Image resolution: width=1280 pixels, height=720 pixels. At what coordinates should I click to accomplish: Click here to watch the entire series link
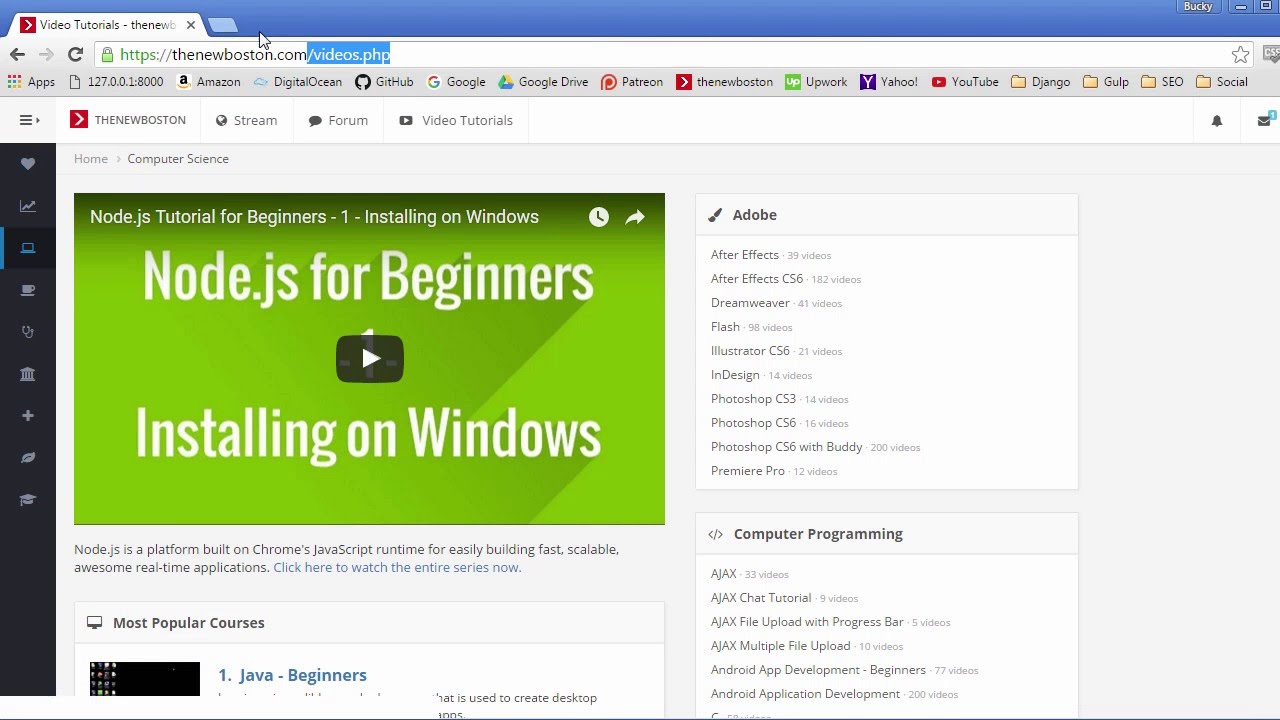397,567
